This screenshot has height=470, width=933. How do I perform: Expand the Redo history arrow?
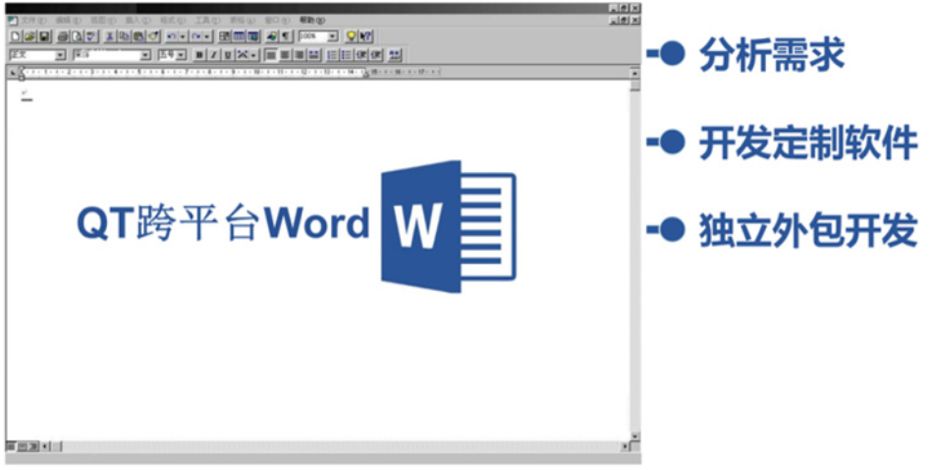(207, 36)
